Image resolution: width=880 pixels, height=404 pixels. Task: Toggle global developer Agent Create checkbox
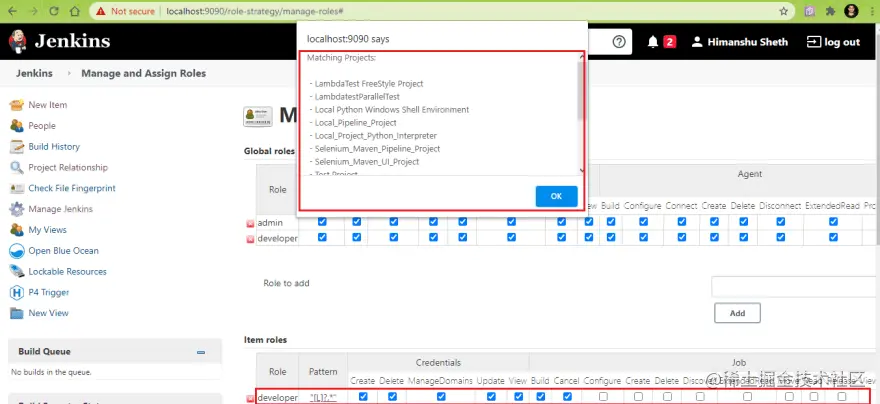click(714, 237)
